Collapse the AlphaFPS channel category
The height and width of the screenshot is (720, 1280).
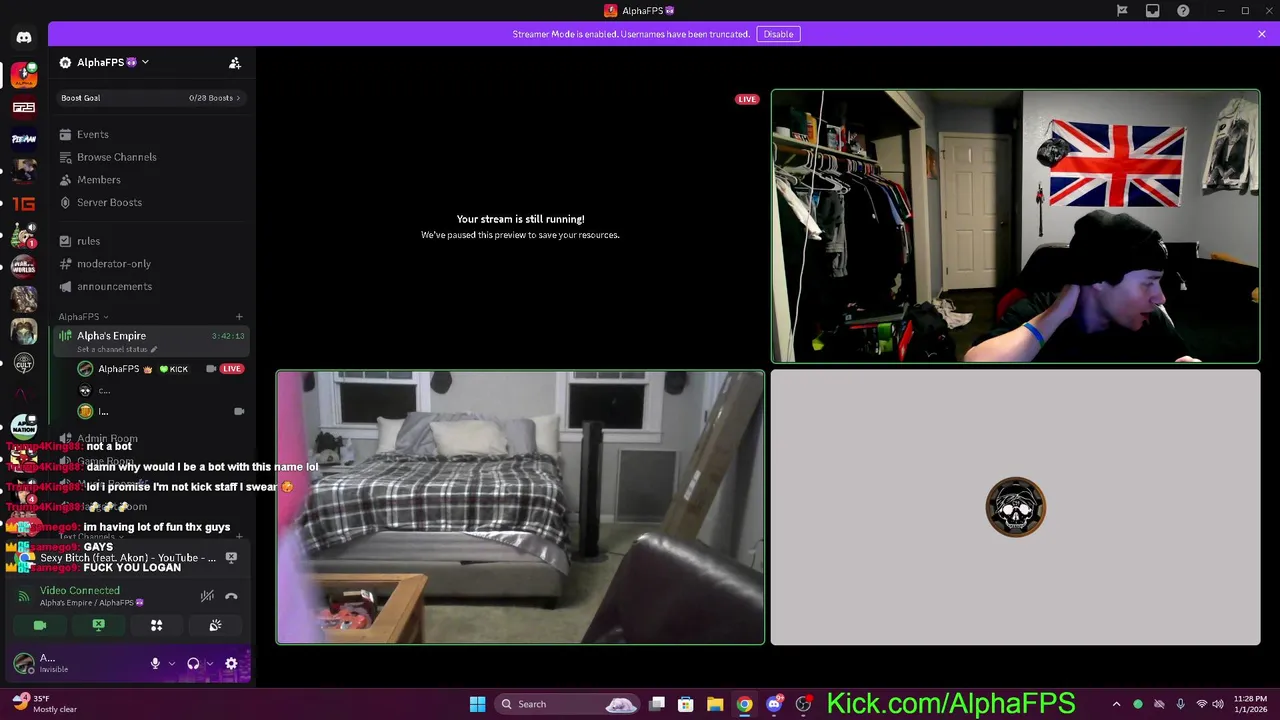[x=83, y=317]
